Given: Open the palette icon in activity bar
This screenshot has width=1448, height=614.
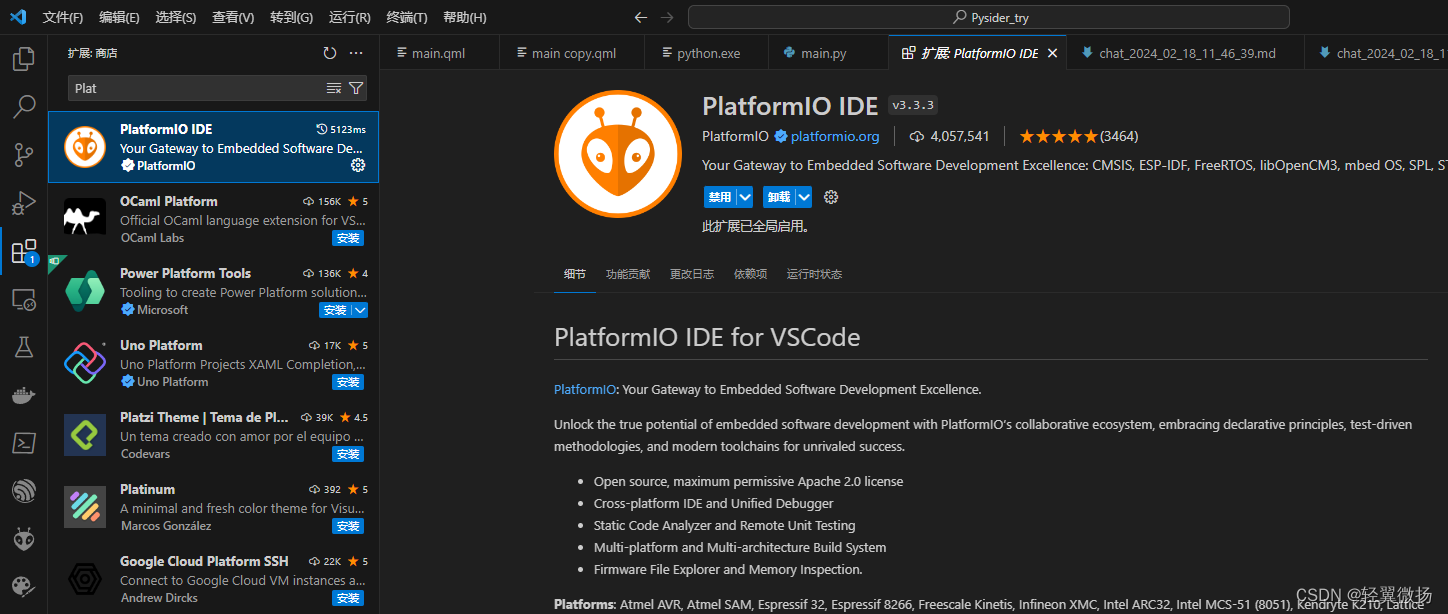Looking at the screenshot, I should (23, 587).
